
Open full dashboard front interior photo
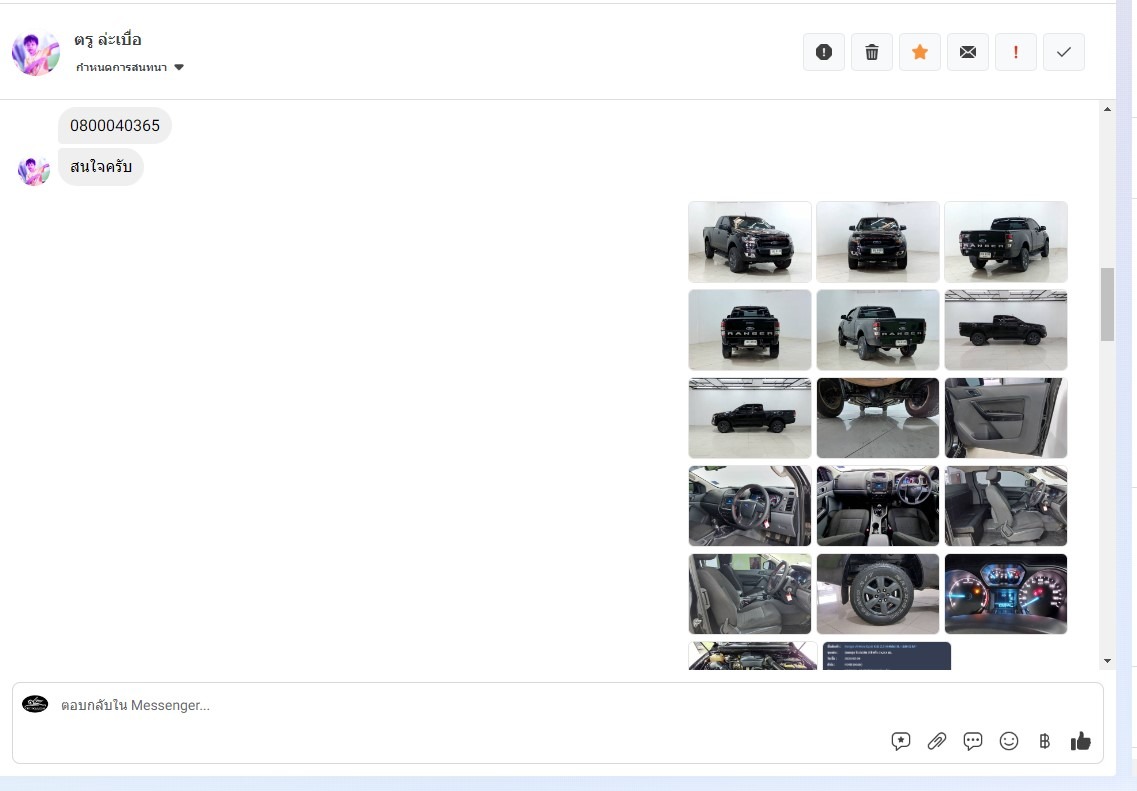877,506
